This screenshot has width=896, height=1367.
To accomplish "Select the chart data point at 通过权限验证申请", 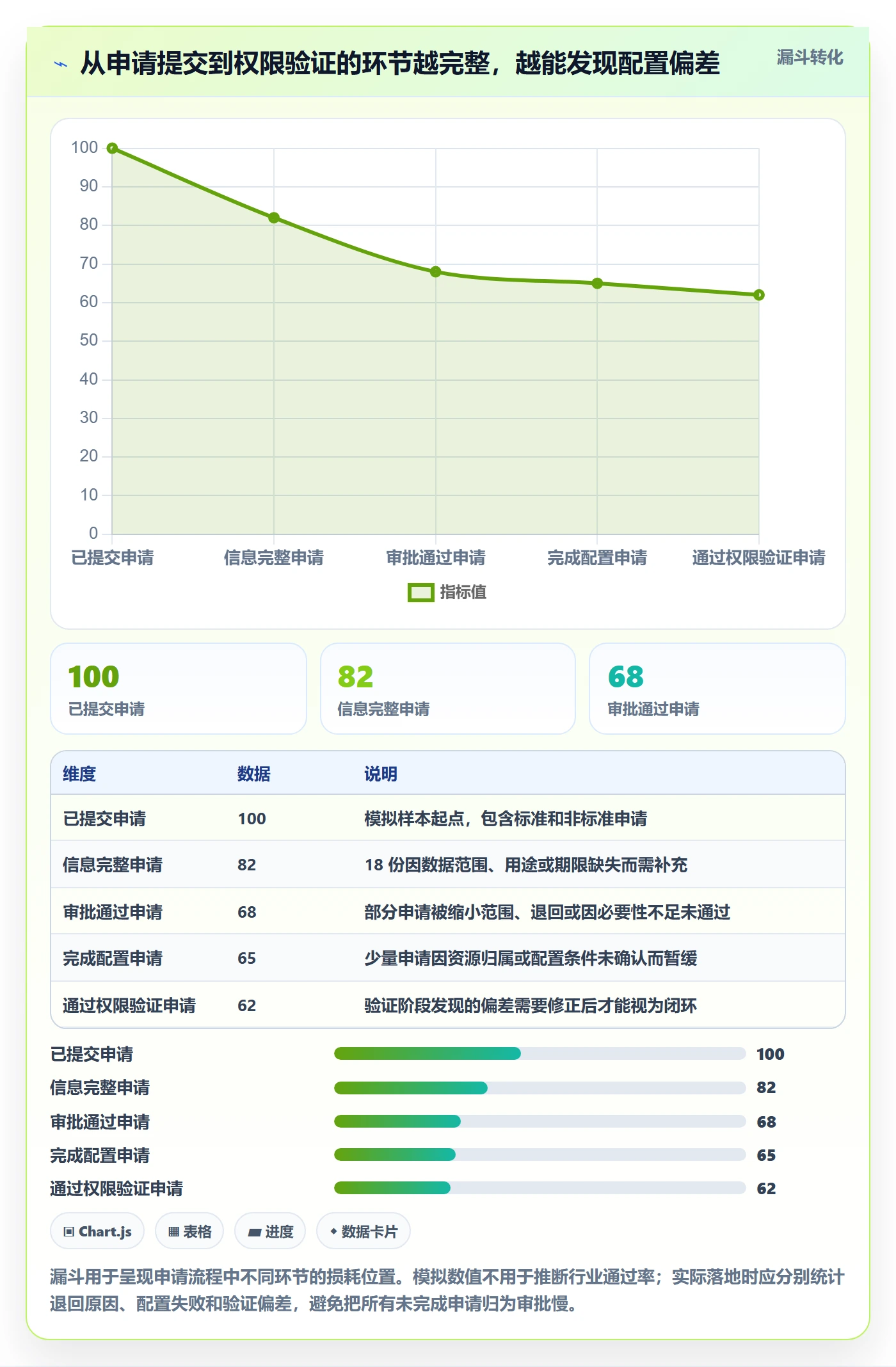I will tap(759, 295).
